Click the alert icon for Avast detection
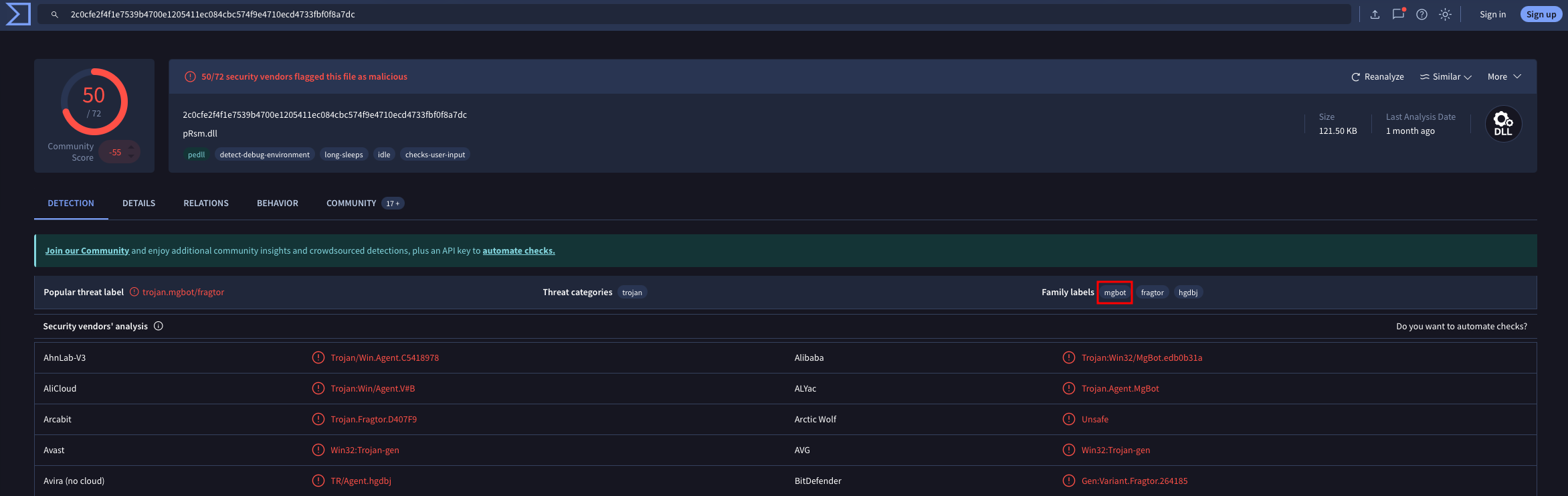 pyautogui.click(x=318, y=450)
